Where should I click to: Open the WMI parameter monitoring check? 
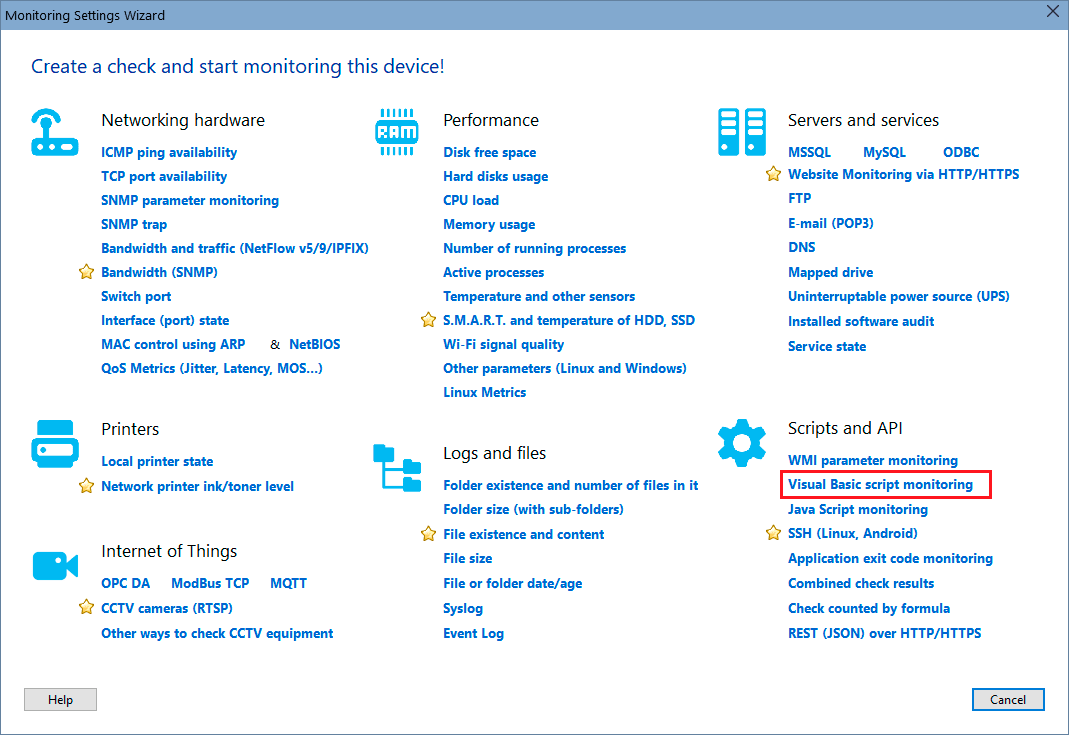pos(872,460)
